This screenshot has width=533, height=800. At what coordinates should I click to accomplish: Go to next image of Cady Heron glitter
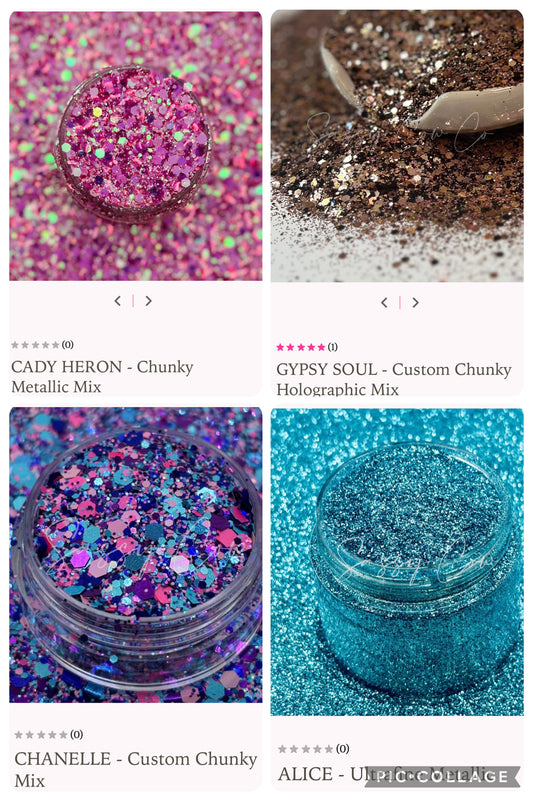[148, 301]
